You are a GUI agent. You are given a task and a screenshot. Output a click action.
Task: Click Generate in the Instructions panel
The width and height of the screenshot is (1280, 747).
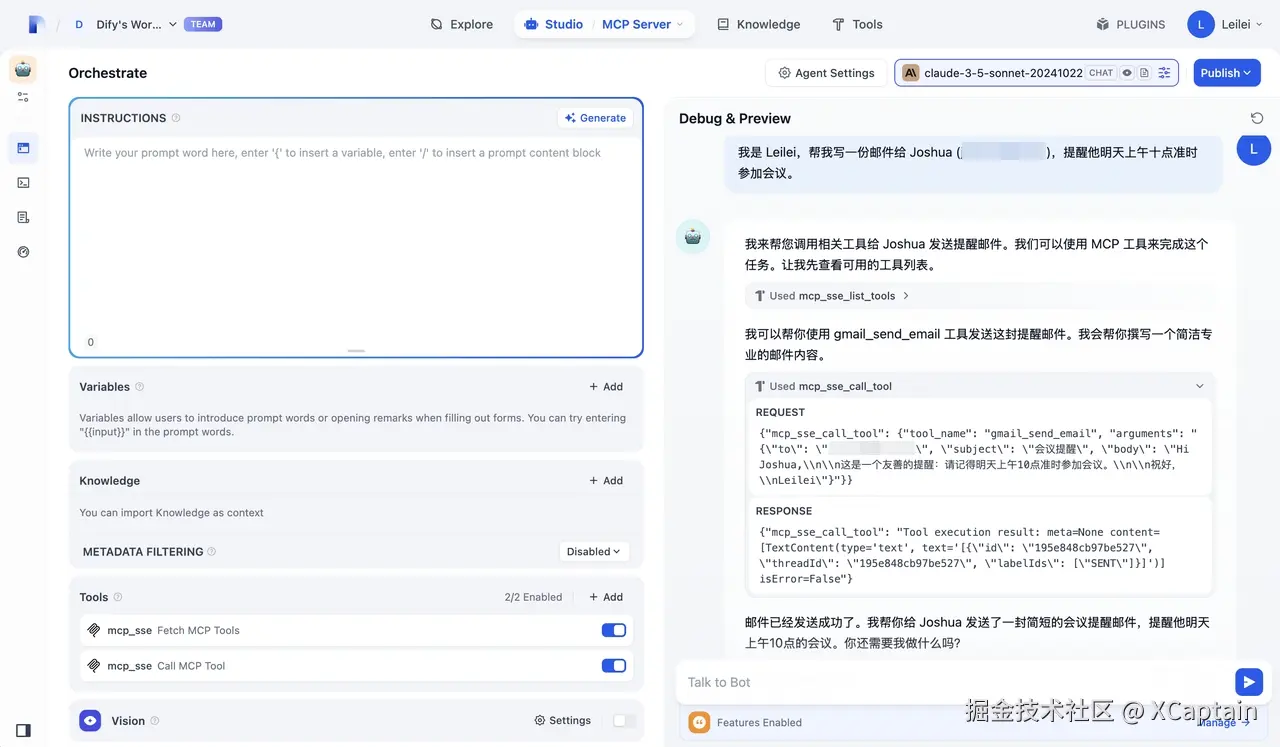click(x=595, y=118)
